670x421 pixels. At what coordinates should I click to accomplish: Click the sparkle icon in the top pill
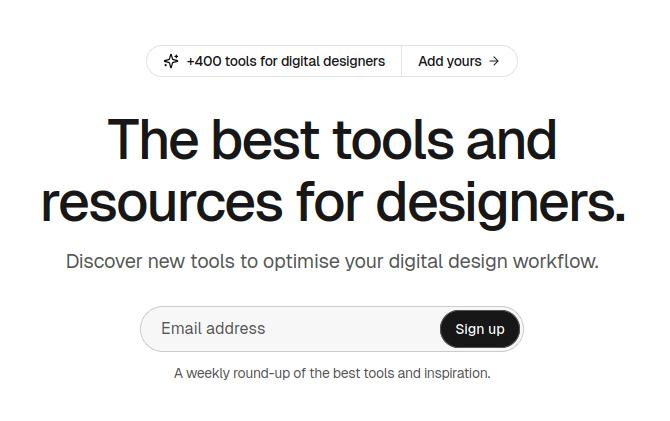point(171,61)
